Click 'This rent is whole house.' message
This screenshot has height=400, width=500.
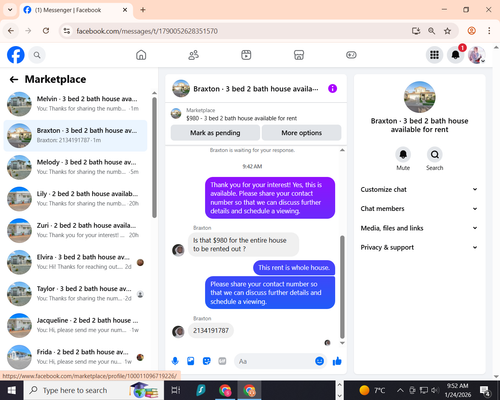(294, 268)
